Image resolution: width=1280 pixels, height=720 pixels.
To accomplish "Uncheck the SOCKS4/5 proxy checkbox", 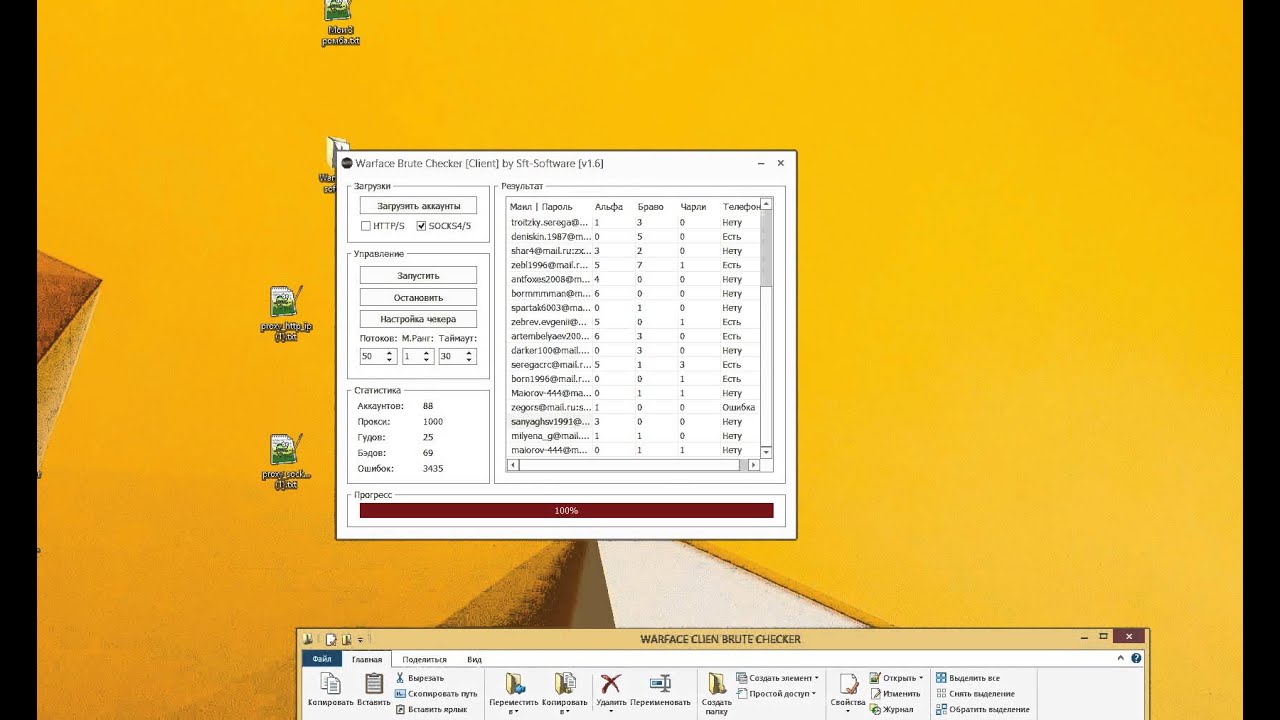I will (x=421, y=226).
